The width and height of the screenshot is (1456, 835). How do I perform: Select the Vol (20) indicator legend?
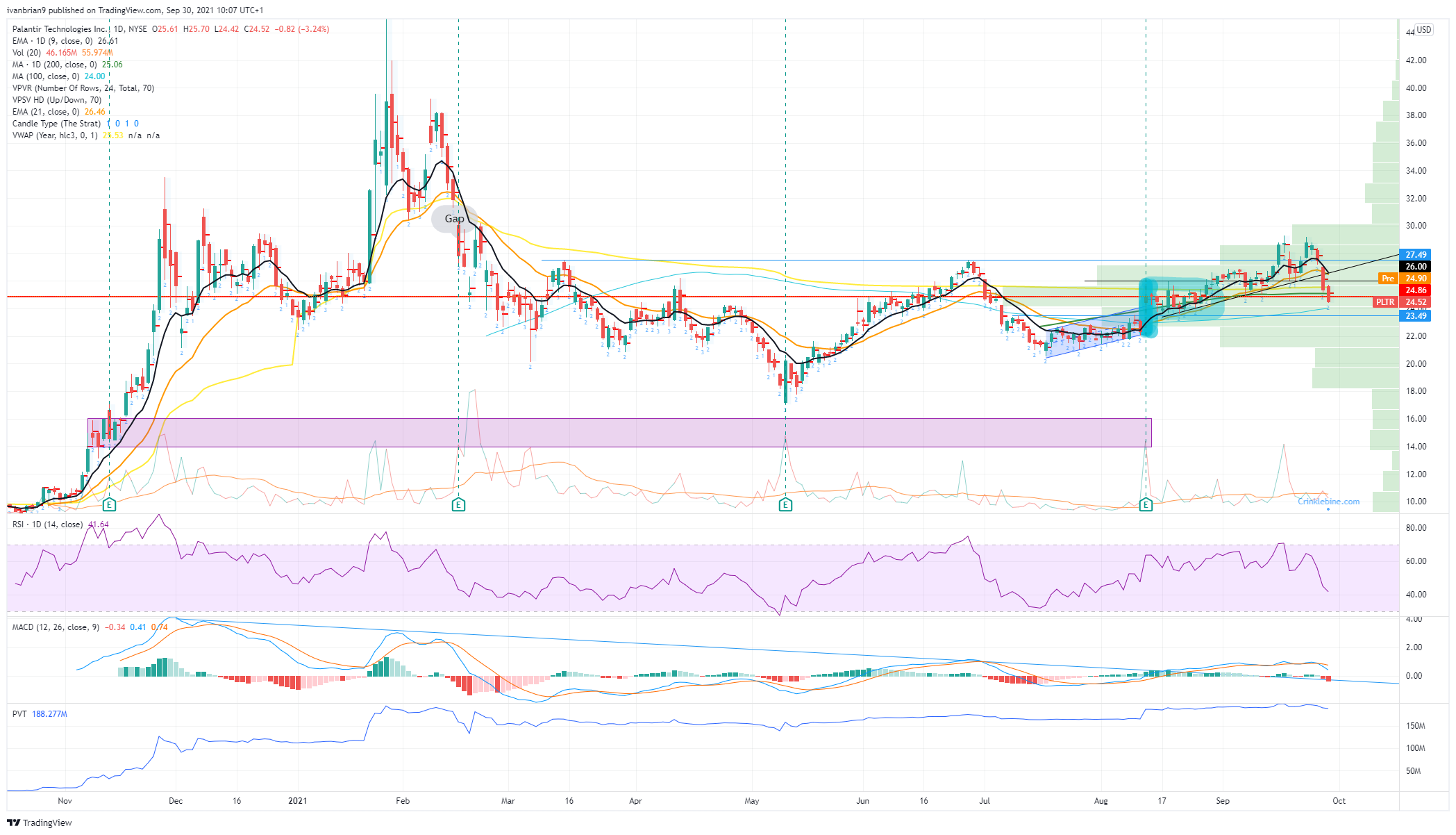[62, 53]
